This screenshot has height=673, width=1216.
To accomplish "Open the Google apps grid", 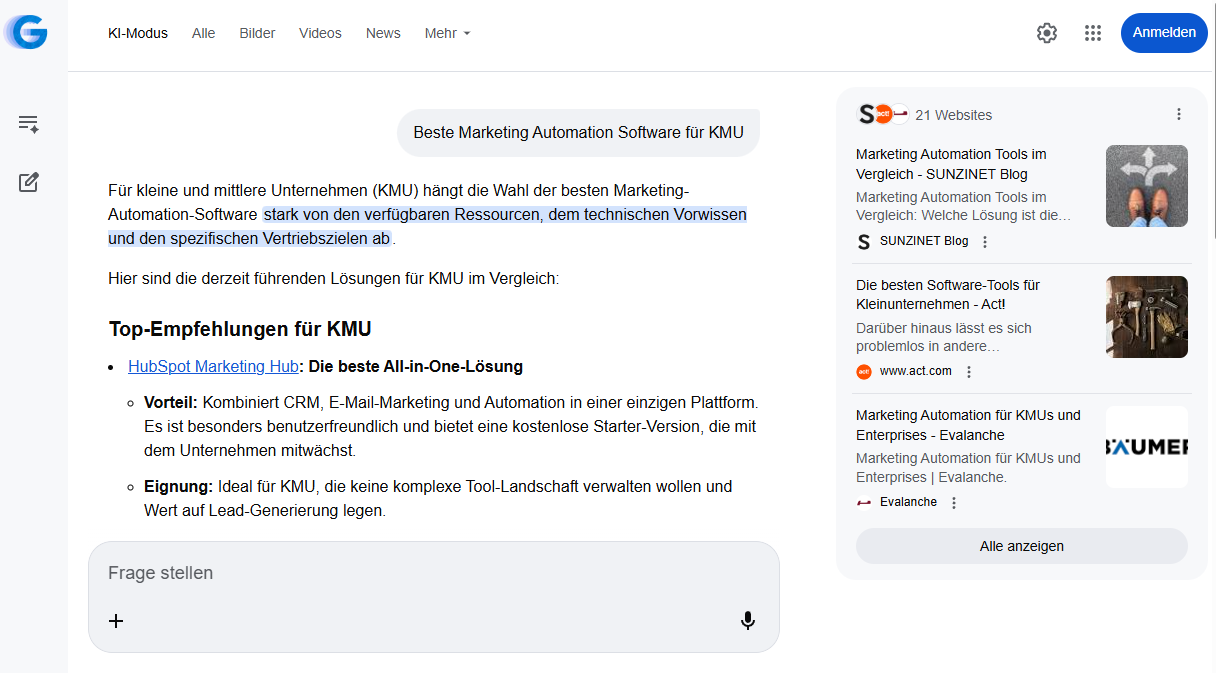I will point(1093,33).
